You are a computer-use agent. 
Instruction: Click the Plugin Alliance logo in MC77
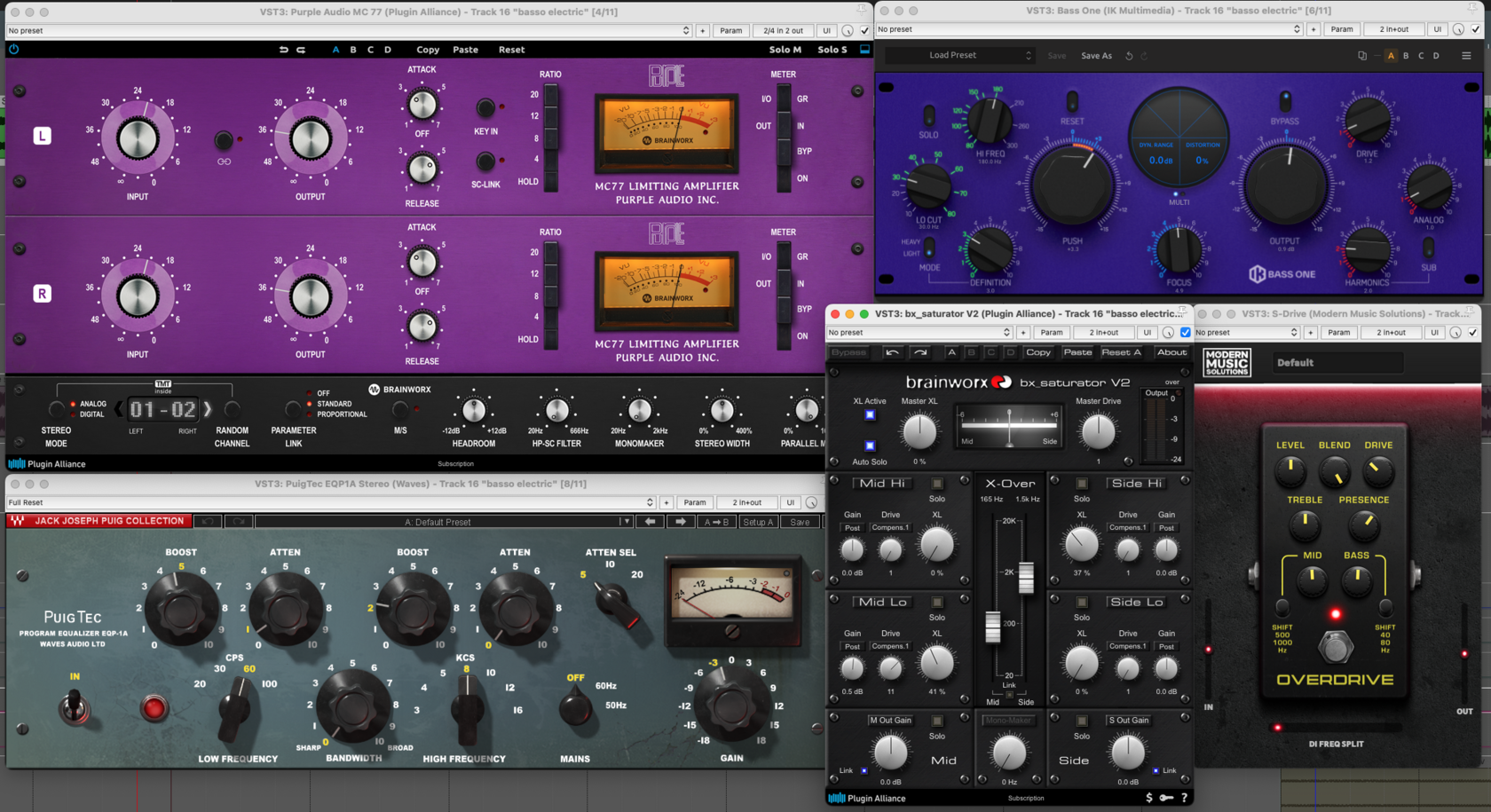(x=47, y=463)
